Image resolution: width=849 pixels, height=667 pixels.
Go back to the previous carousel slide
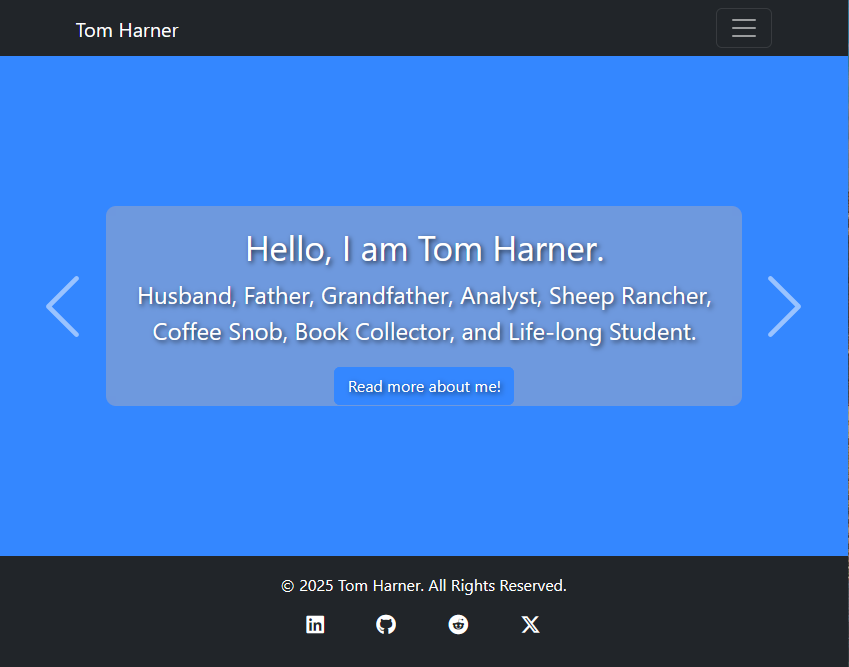click(63, 306)
